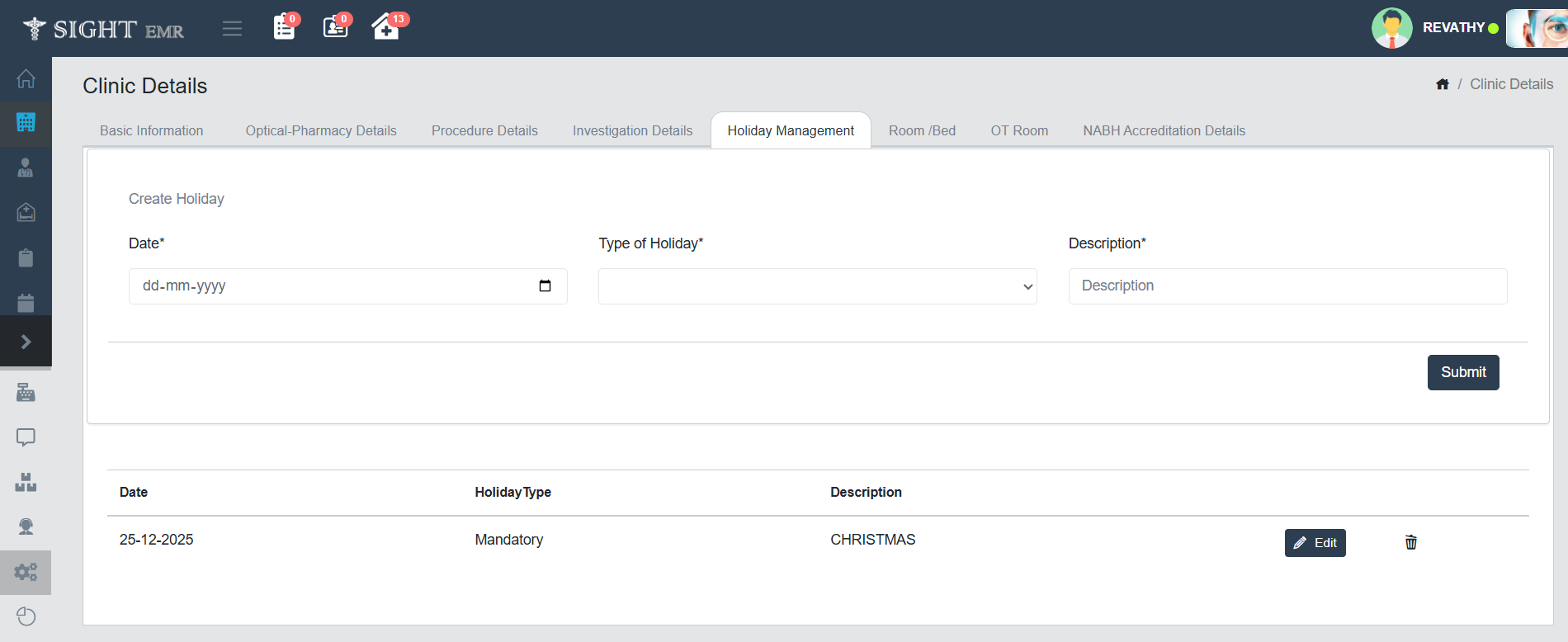Open NABH Accreditation Details tab
This screenshot has width=1568, height=642.
coord(1164,130)
